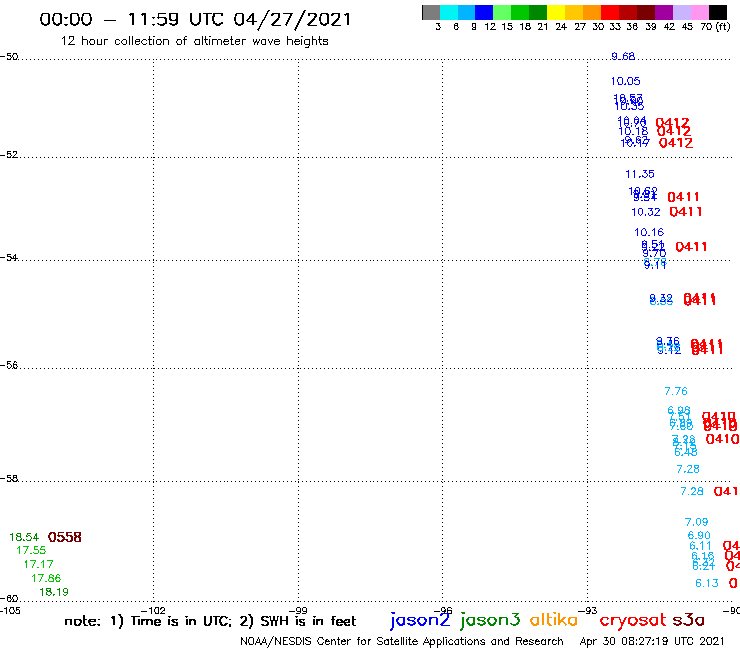
Task: Select the yellow legend color segment
Action: click(x=556, y=12)
